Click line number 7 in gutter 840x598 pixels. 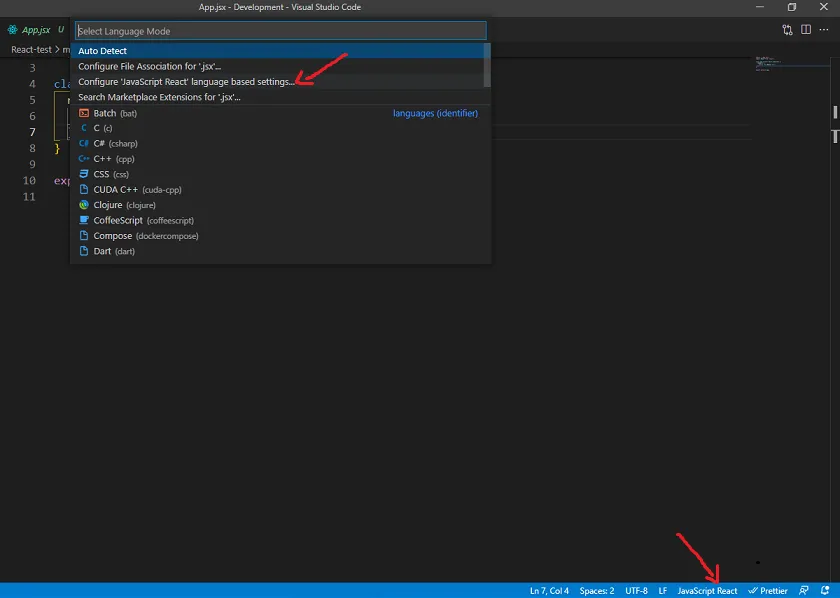(32, 132)
